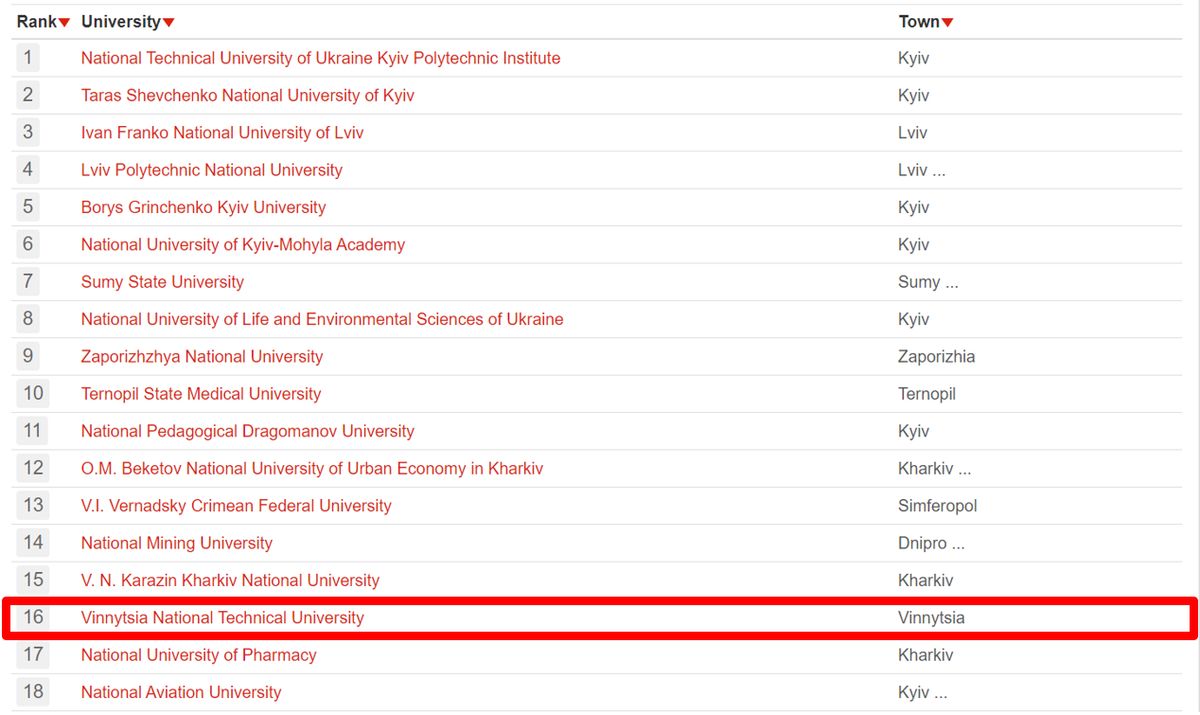This screenshot has height=715, width=1200.
Task: Open Borys Grinchenko Kyiv University link
Action: (x=203, y=207)
